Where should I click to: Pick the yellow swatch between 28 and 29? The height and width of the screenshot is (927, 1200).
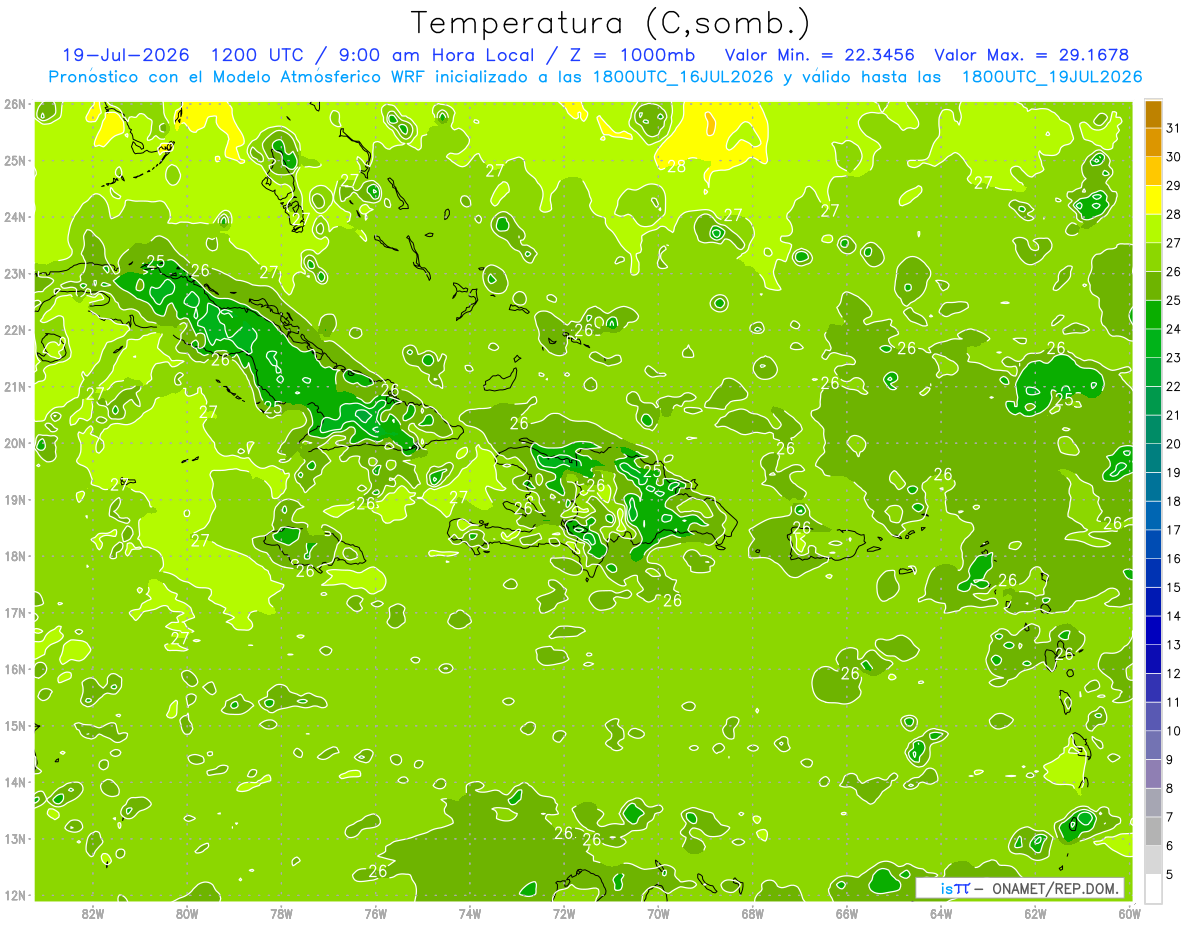[x=1153, y=200]
